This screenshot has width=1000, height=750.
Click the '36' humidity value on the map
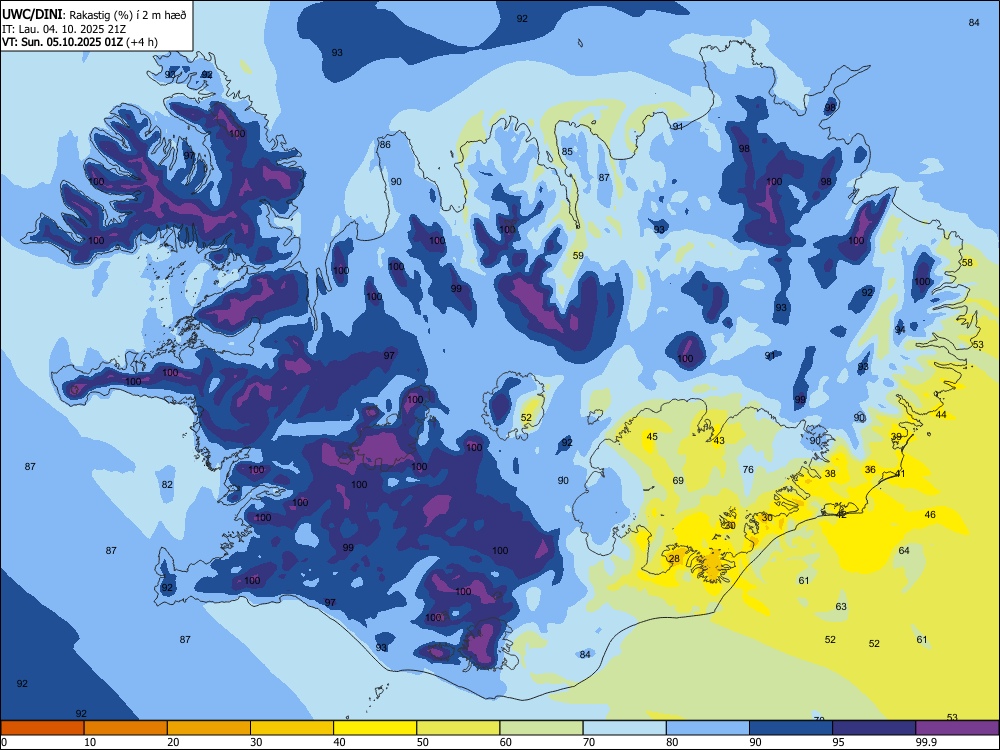point(870,469)
